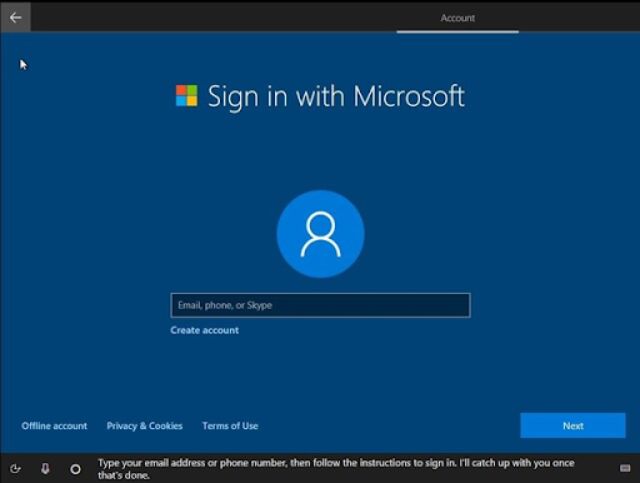Open the Account tab
This screenshot has width=640, height=483.
[x=458, y=18]
